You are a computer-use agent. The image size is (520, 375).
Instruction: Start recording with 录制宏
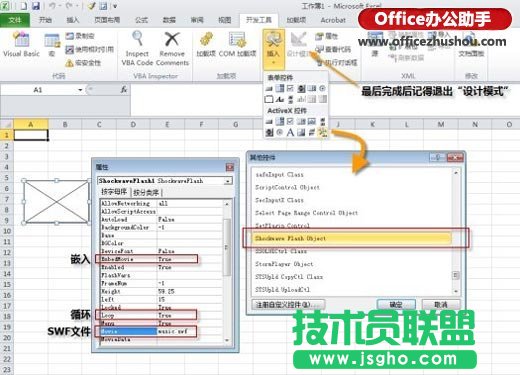80,36
